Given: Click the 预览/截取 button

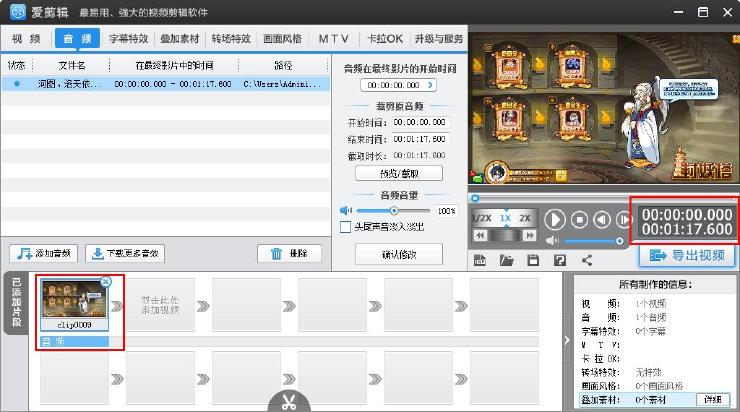Looking at the screenshot, I should (399, 173).
